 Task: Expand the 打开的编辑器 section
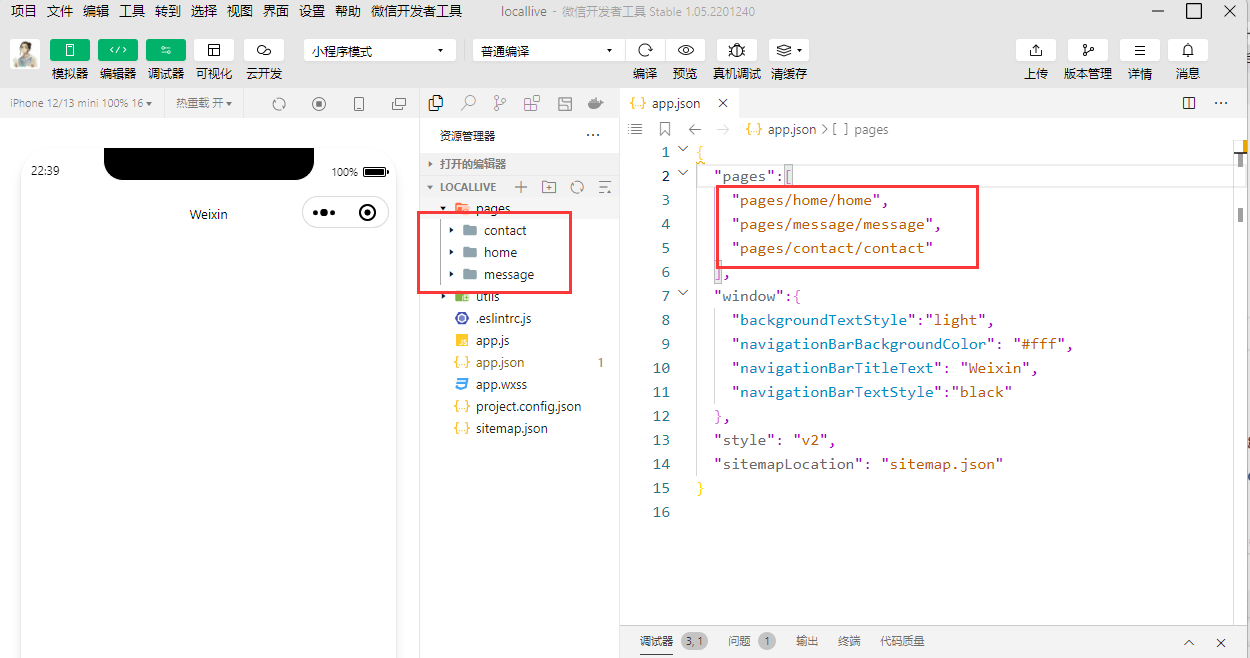click(x=519, y=164)
